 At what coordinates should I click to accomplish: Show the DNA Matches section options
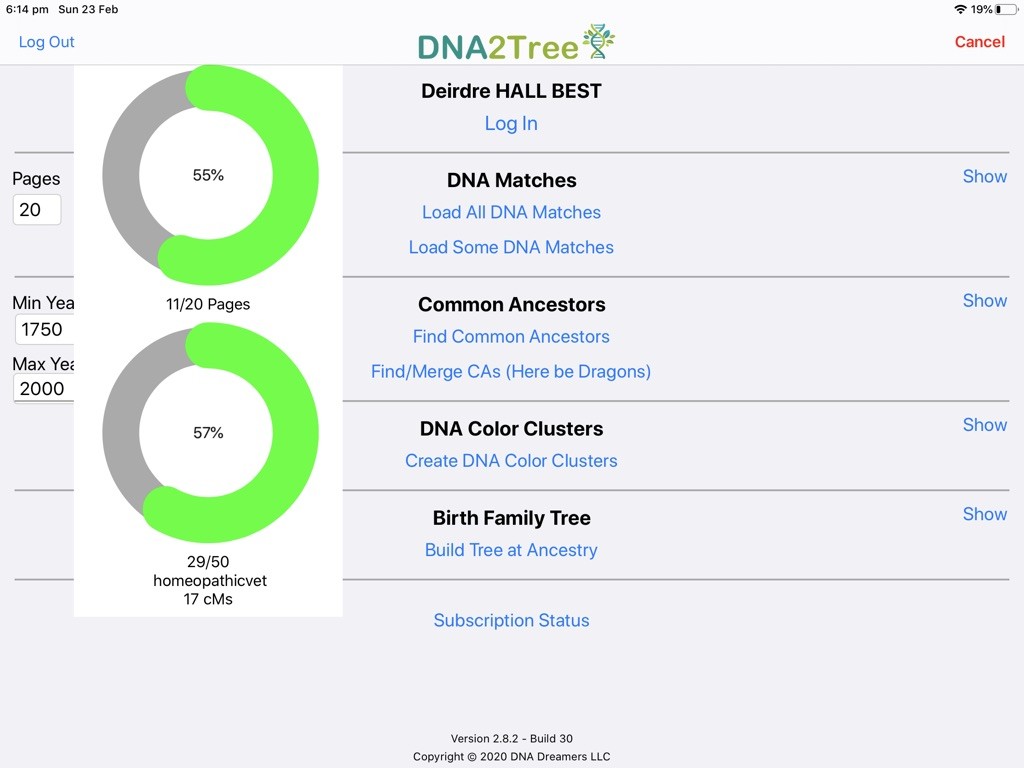coord(984,176)
